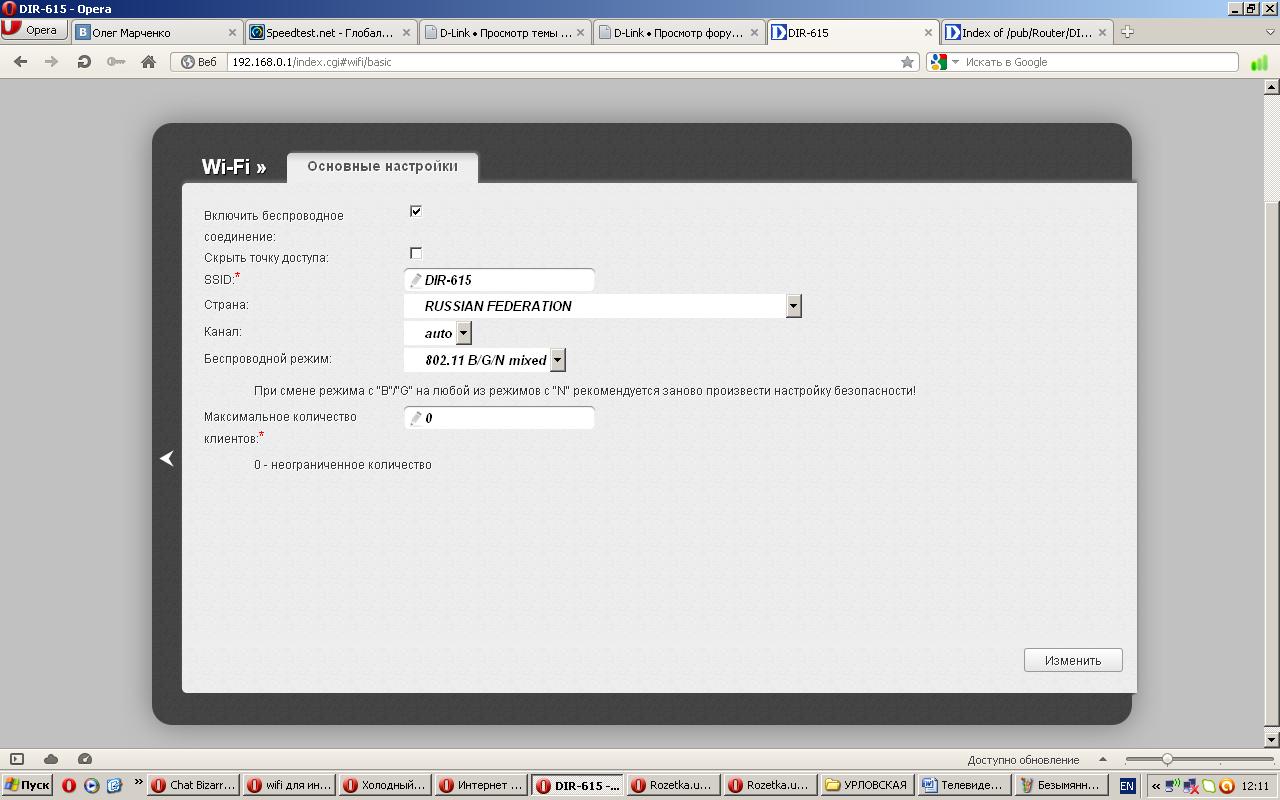Toggle the enable wireless connection checkbox

[x=416, y=211]
